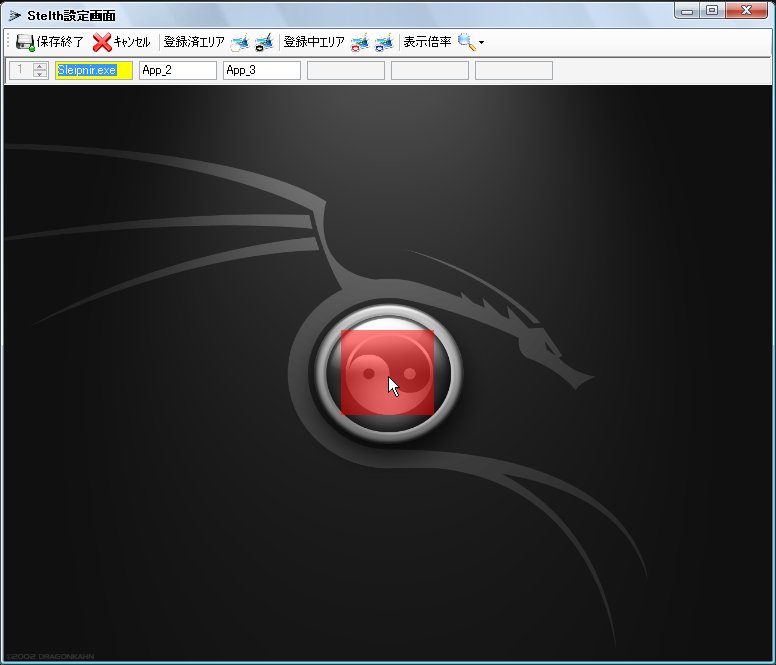Decrease the number spinner value
This screenshot has width=776, height=665.
coord(40,74)
